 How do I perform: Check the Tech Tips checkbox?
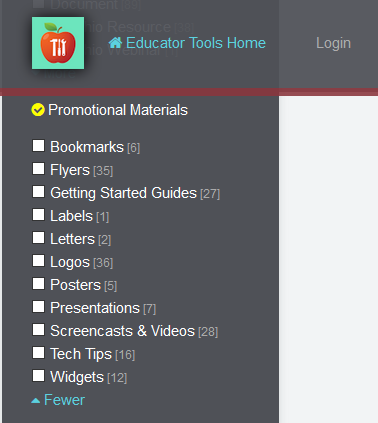point(38,353)
